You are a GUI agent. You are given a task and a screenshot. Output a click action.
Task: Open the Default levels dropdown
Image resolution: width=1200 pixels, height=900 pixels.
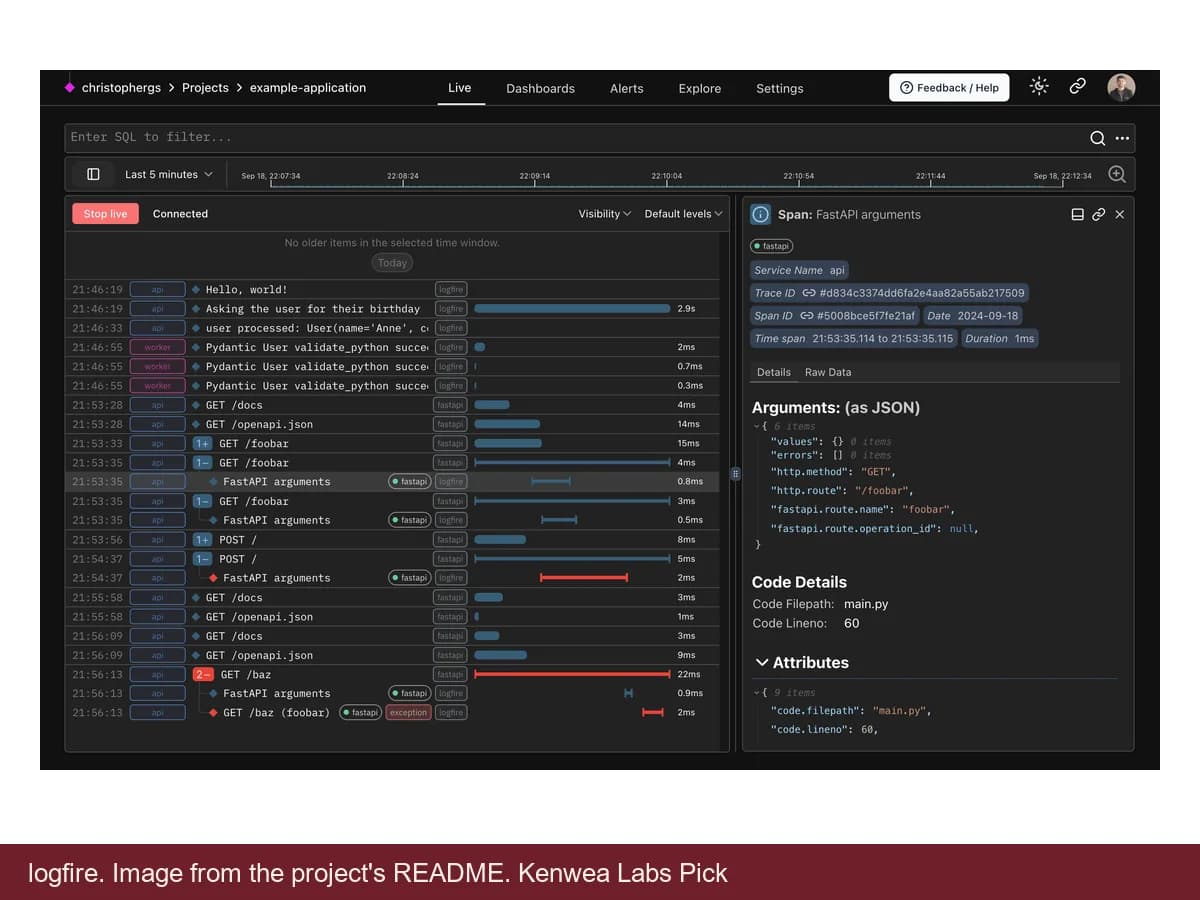[683, 214]
